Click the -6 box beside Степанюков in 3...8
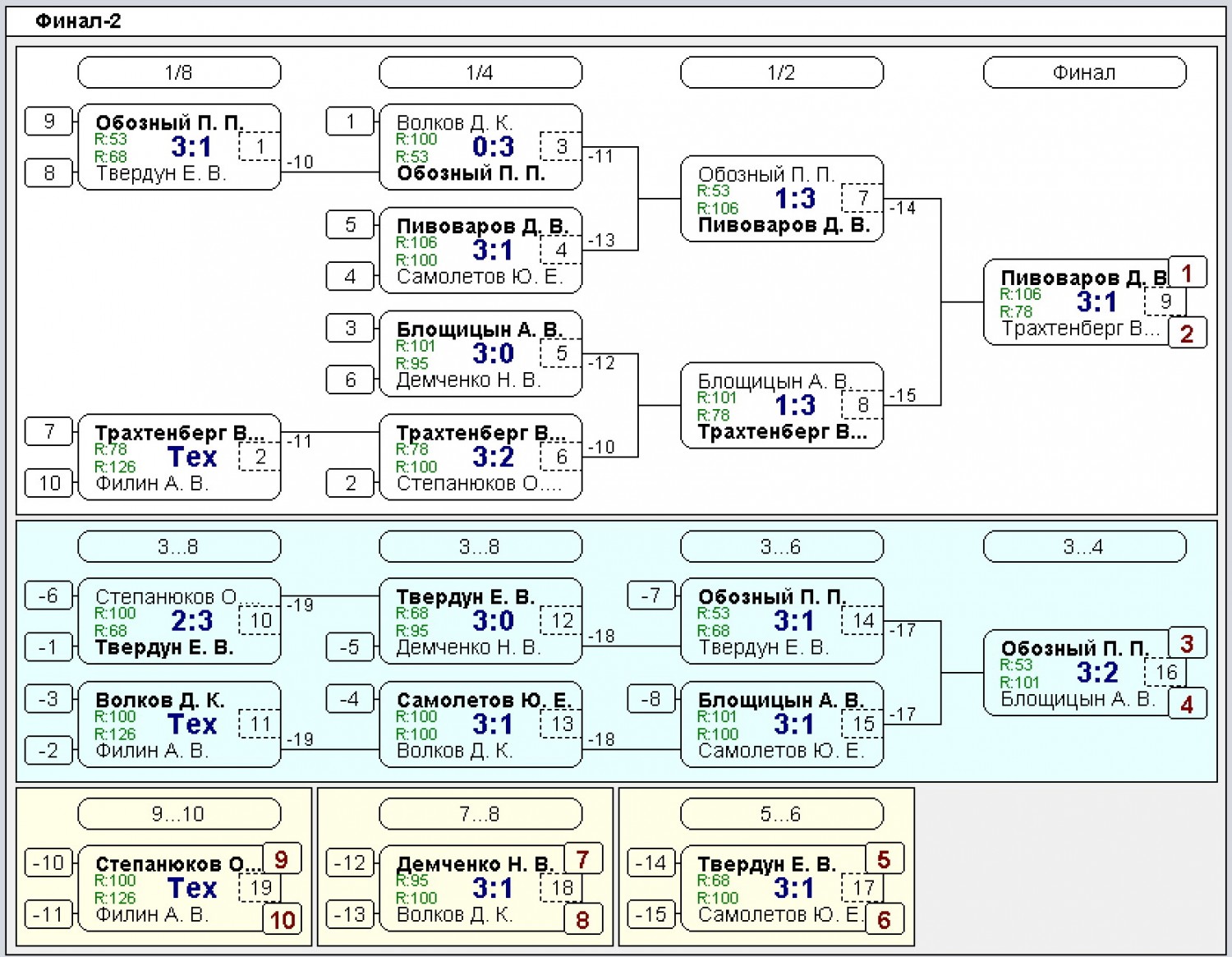This screenshot has height=957, width=1232. [49, 595]
